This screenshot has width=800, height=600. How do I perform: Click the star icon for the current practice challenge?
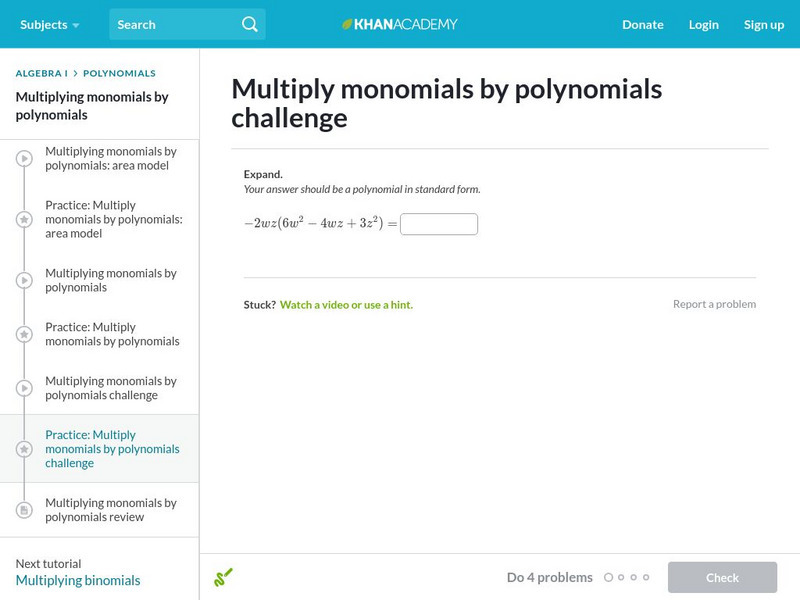point(23,448)
